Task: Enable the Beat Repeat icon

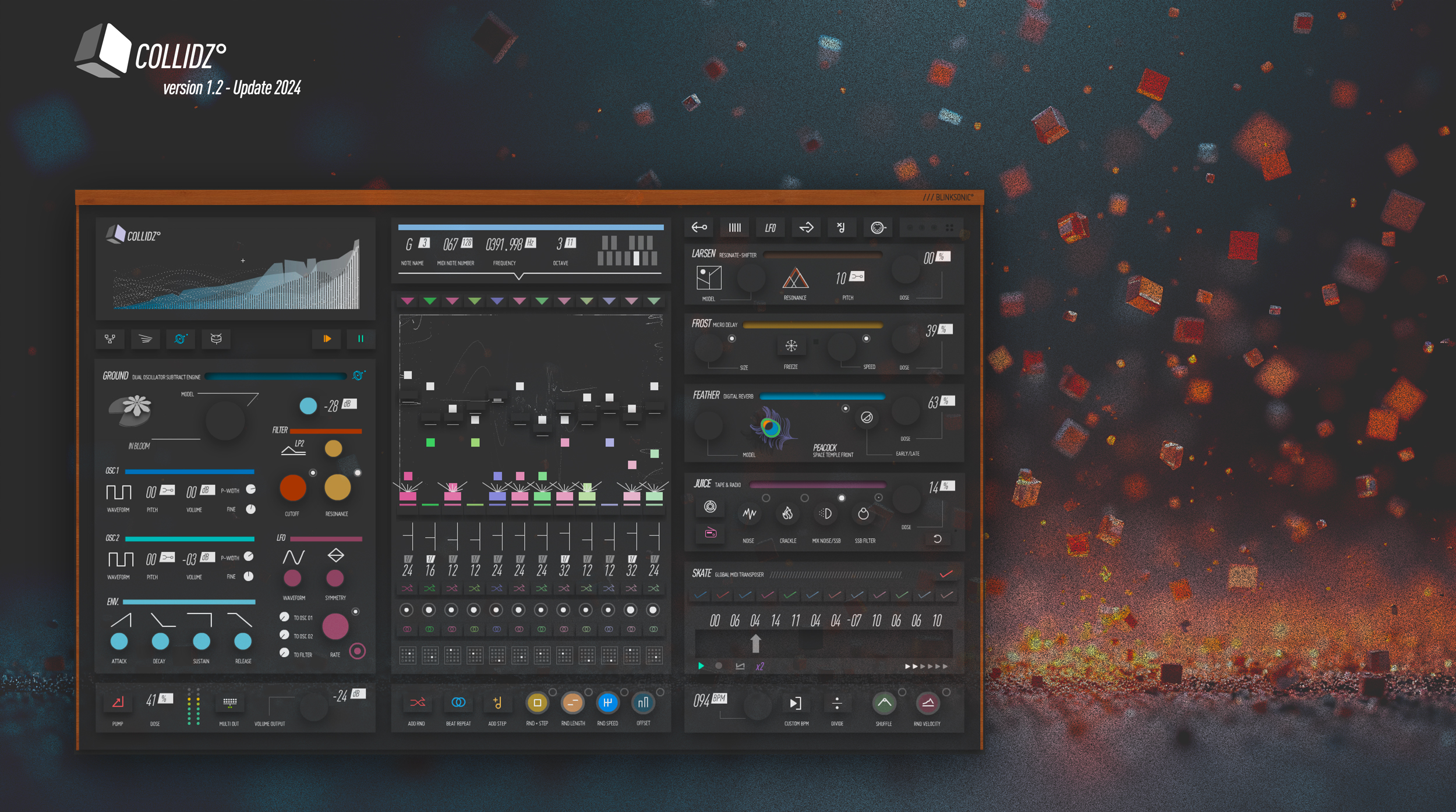Action: pos(458,703)
